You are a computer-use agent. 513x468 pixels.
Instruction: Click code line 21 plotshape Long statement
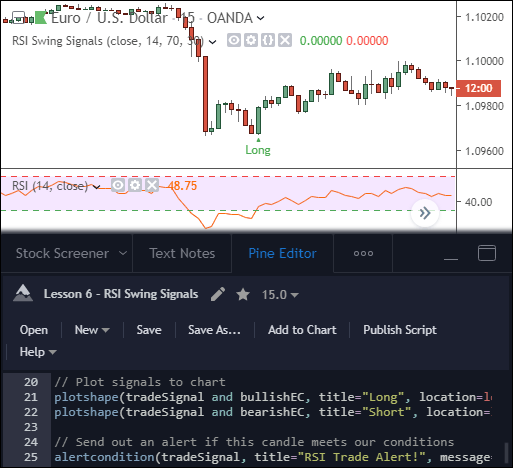[273, 397]
